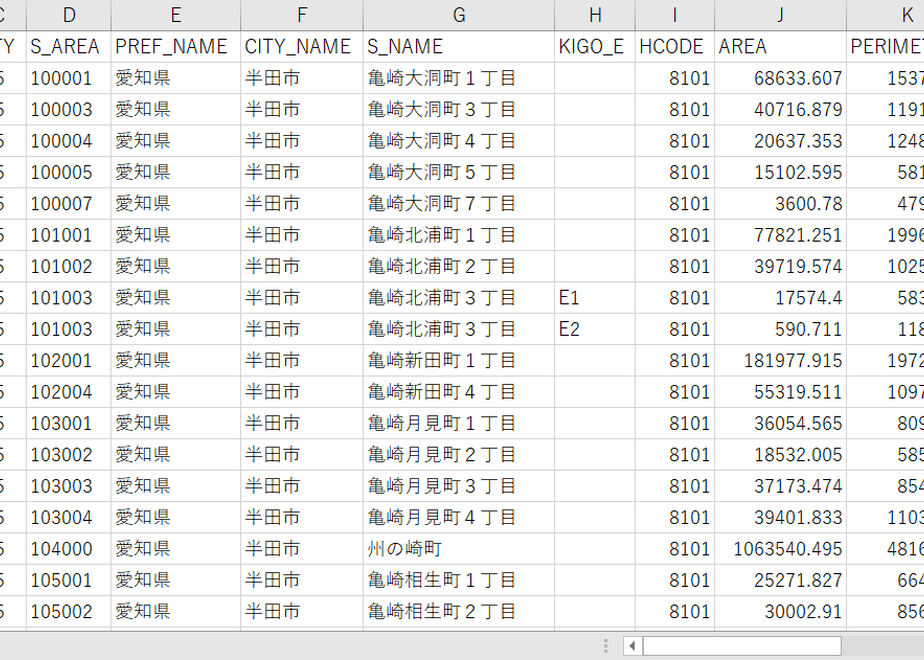Click the horizontal scrollbar left arrow
This screenshot has width=924, height=660.
[632, 646]
